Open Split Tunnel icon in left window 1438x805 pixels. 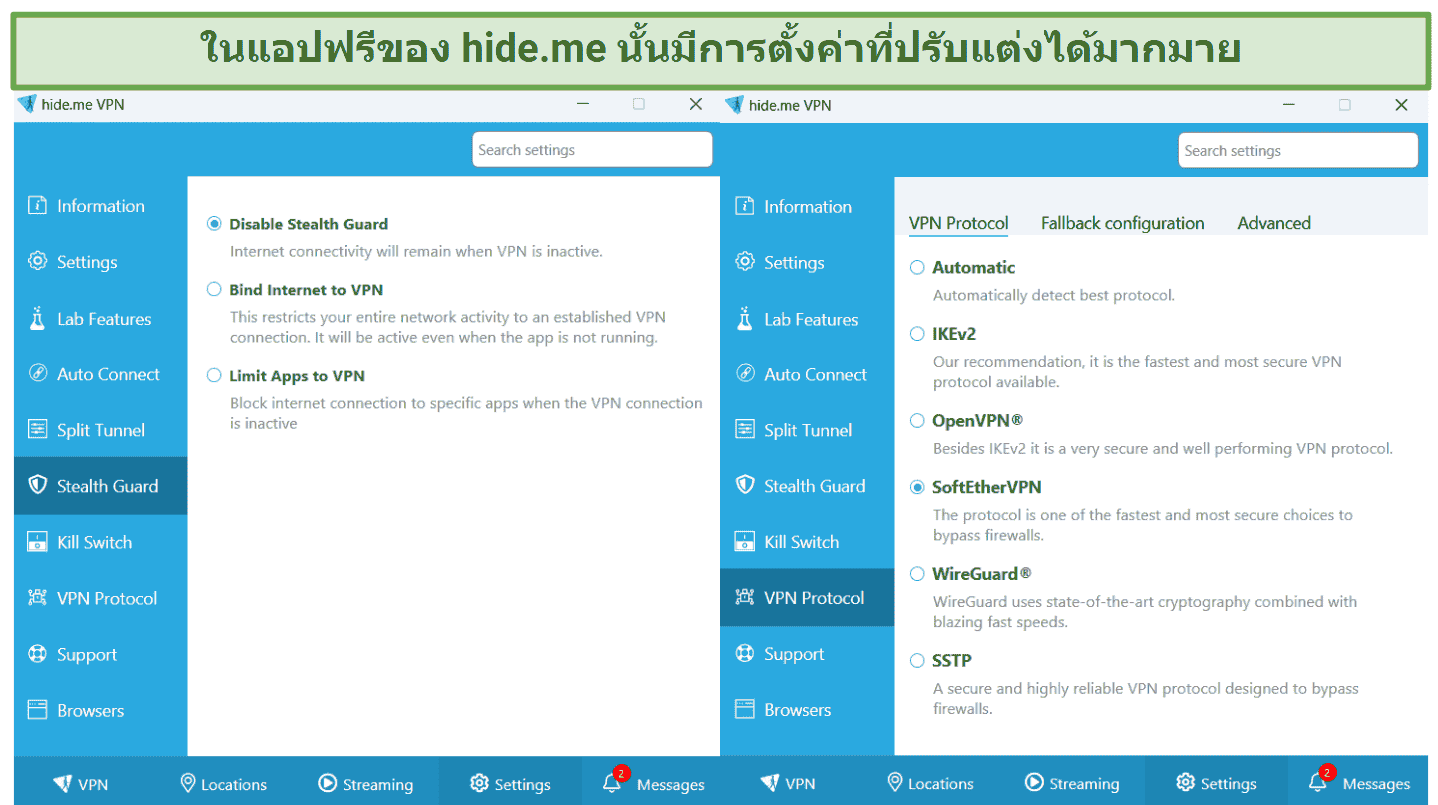point(38,430)
